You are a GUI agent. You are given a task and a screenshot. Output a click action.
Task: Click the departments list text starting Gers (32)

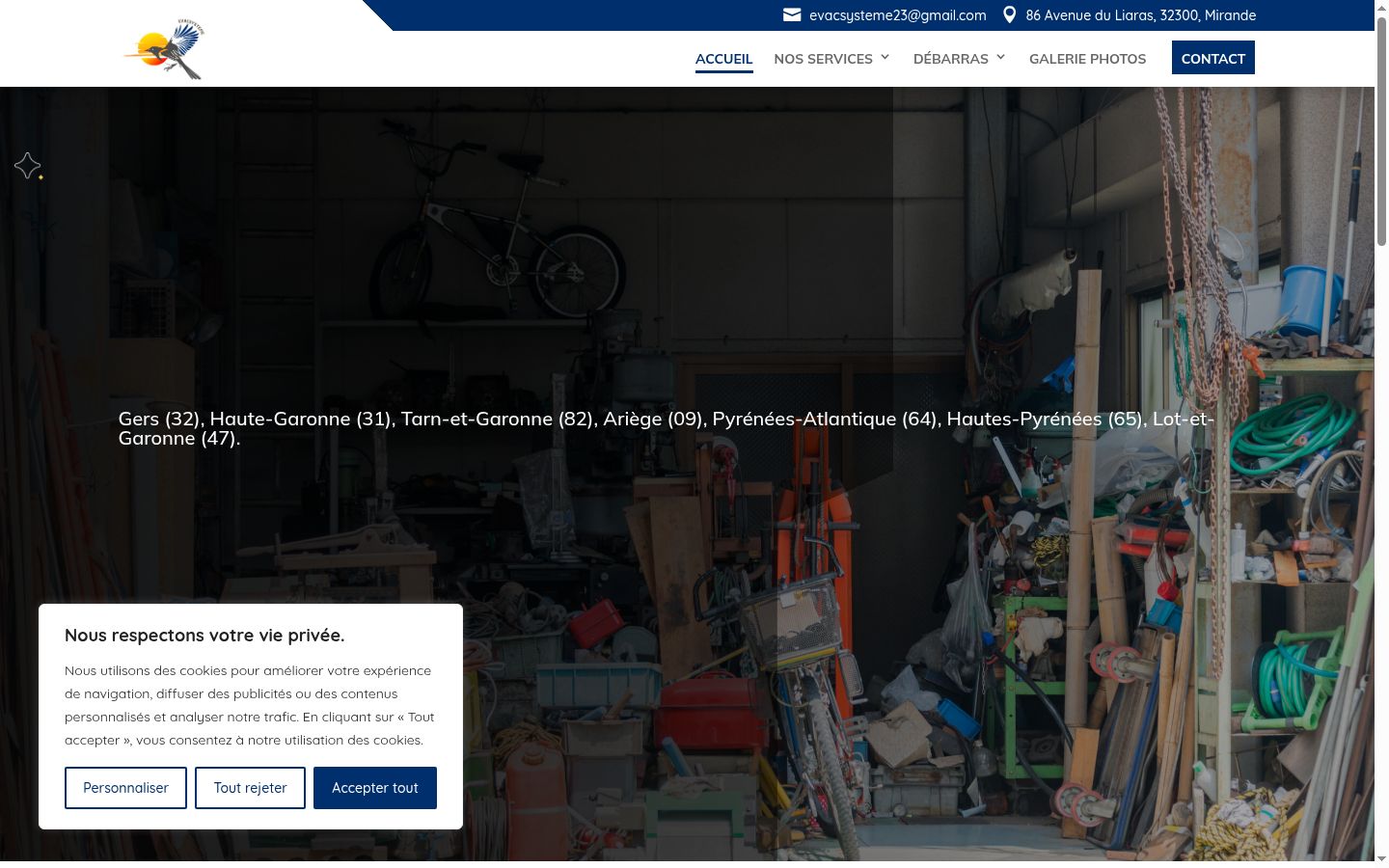click(666, 428)
